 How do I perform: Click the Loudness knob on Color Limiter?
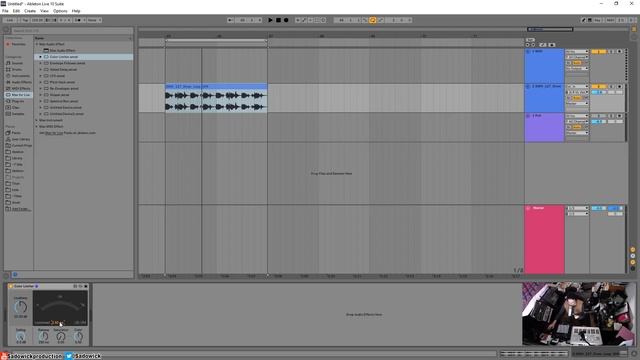20,307
